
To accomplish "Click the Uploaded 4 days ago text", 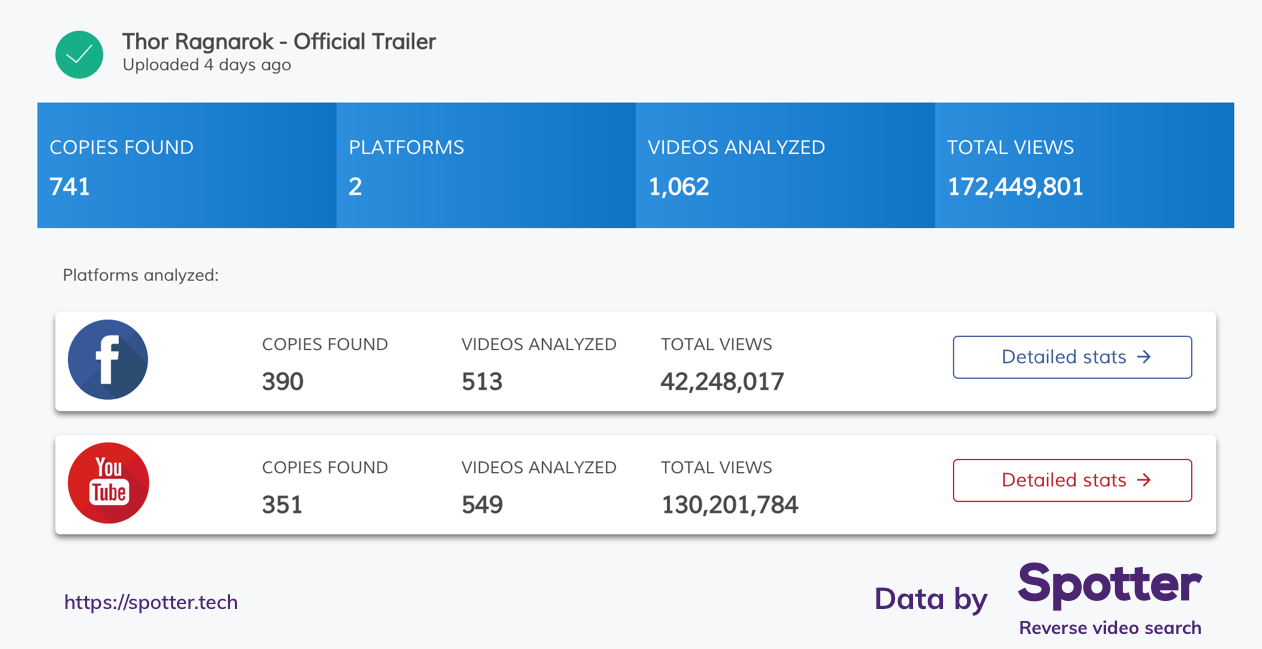I will (x=207, y=65).
